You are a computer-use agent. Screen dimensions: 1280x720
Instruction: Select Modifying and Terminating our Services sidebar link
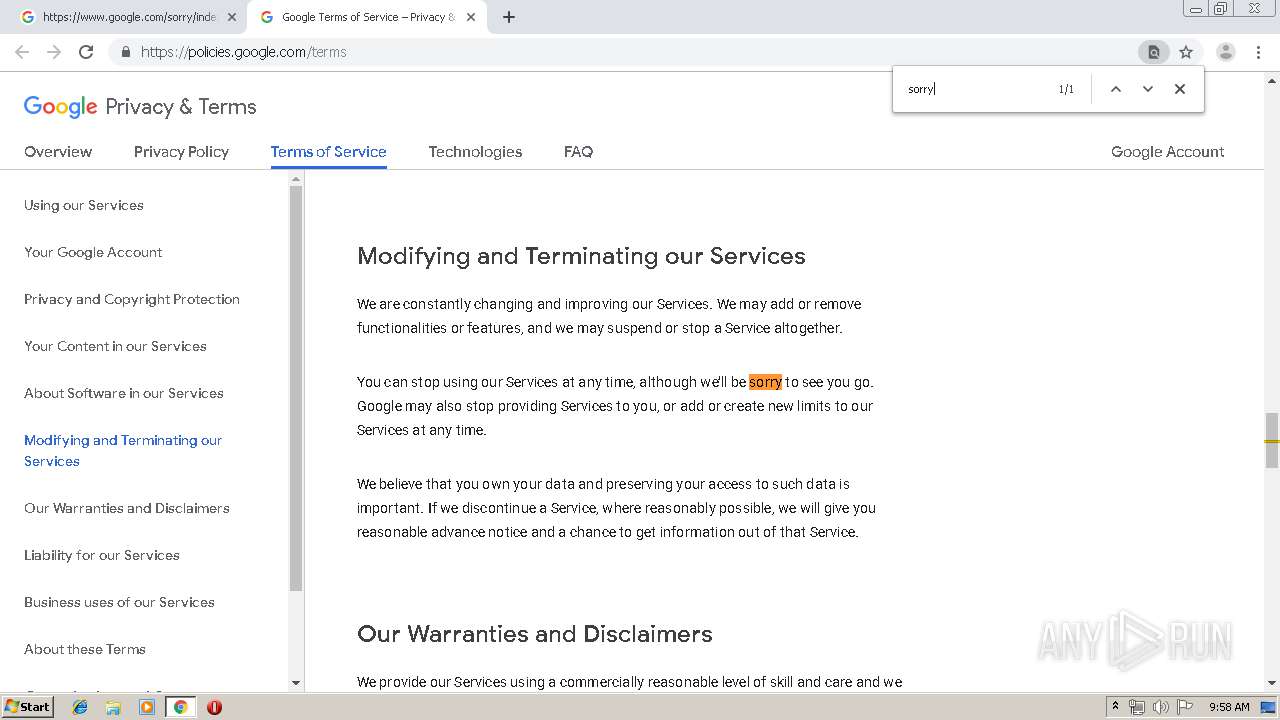[x=123, y=451]
